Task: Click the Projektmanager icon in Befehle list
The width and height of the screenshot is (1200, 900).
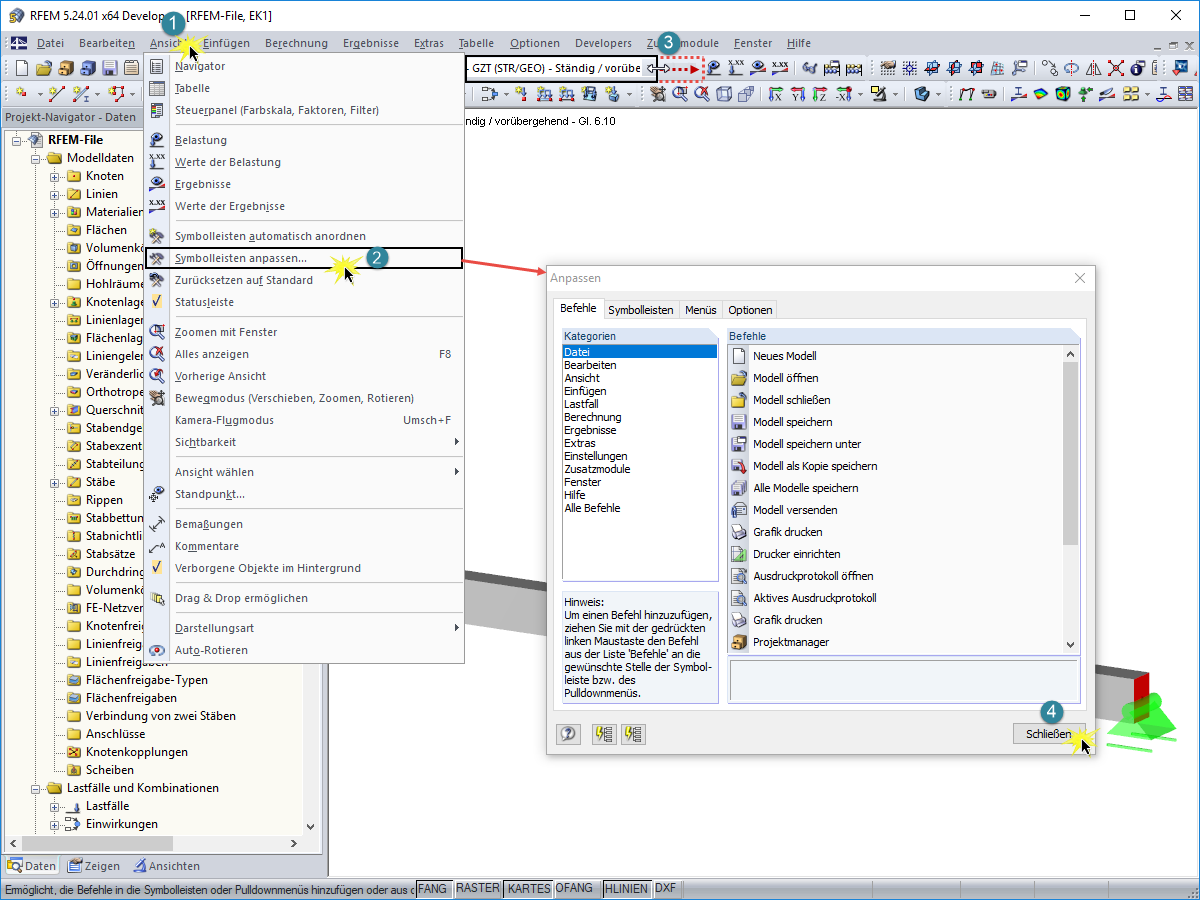Action: coord(739,642)
